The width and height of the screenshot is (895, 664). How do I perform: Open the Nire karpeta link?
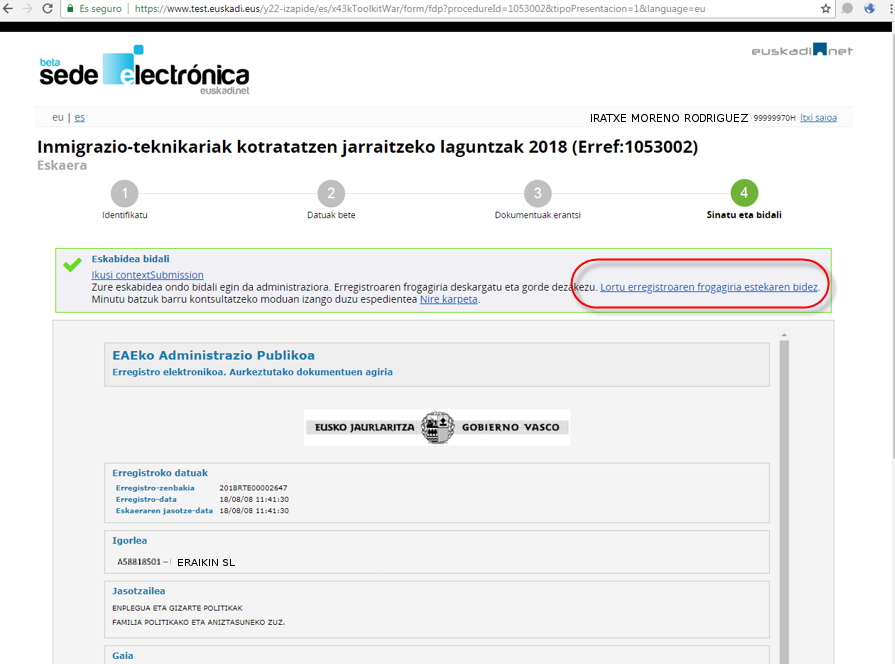(x=448, y=299)
